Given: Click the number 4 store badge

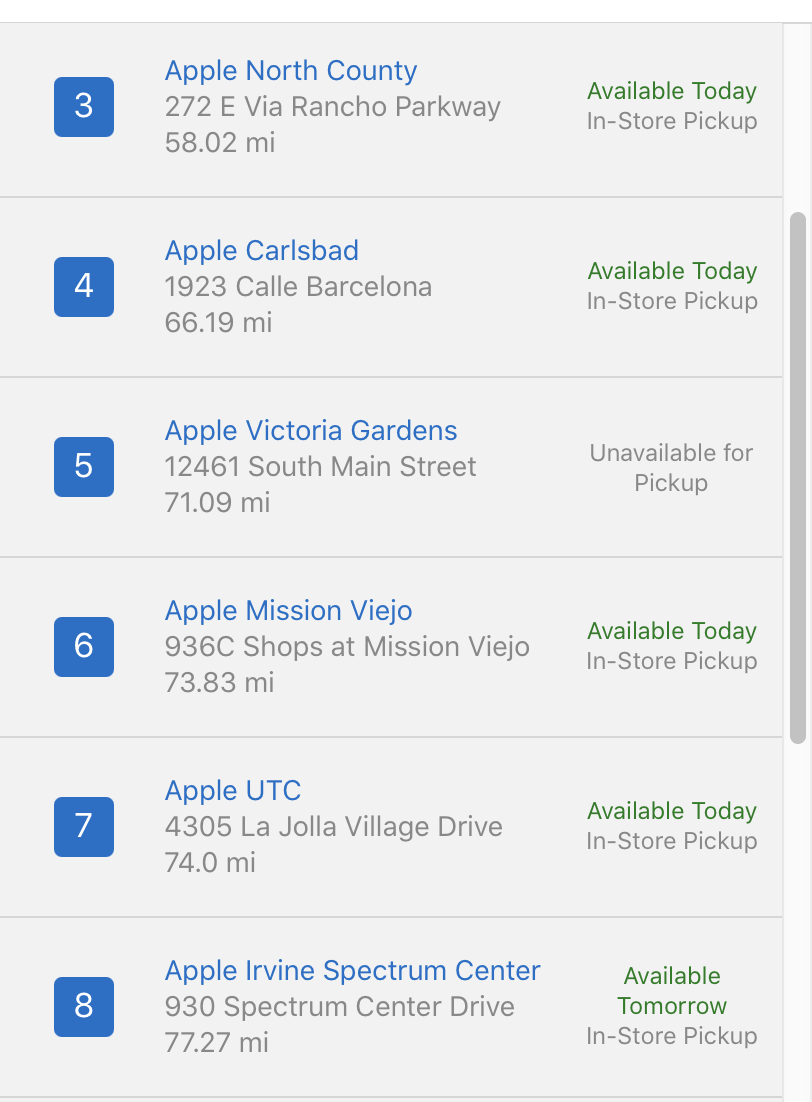Looking at the screenshot, I should (84, 286).
